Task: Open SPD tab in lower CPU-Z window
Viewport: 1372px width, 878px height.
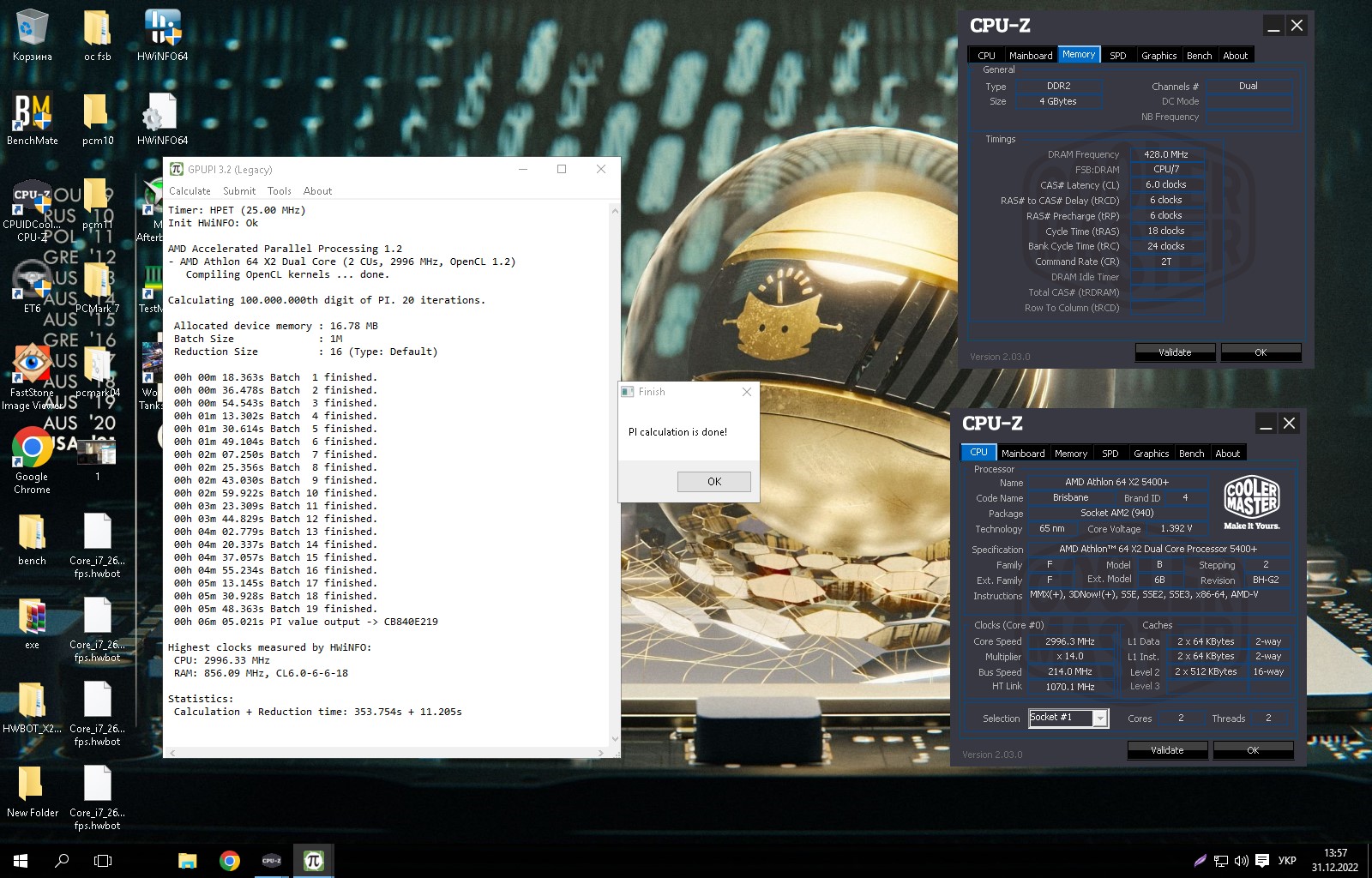Action: click(x=1110, y=454)
